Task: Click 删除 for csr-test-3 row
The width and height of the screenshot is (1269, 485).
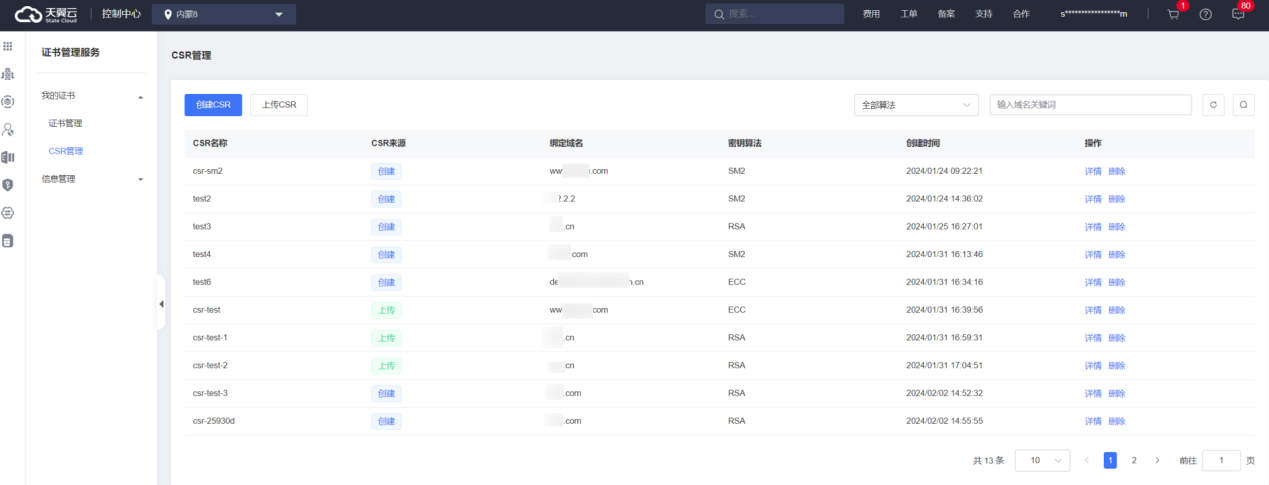Action: [x=1116, y=393]
